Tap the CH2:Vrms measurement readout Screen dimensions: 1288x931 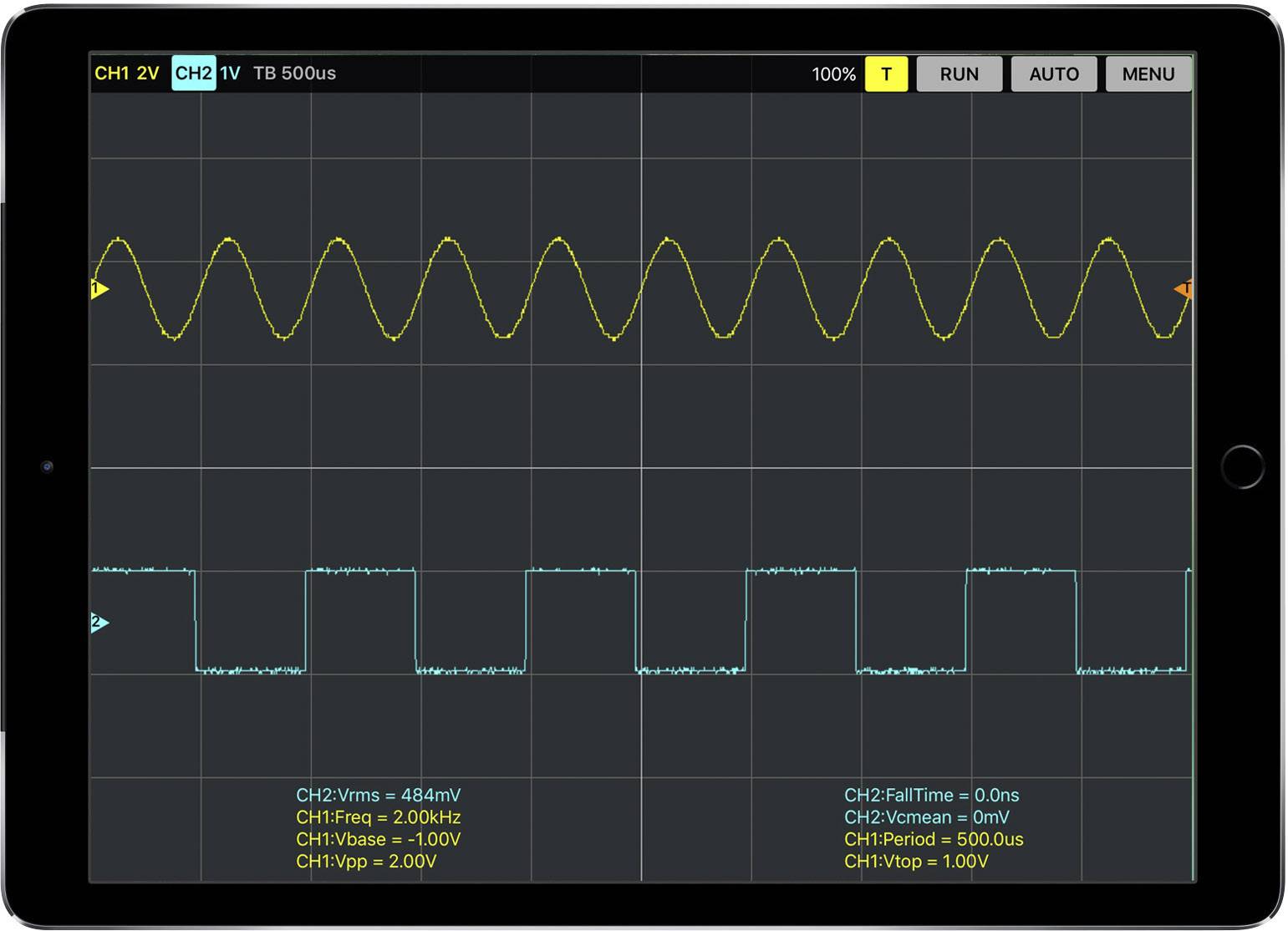click(378, 795)
